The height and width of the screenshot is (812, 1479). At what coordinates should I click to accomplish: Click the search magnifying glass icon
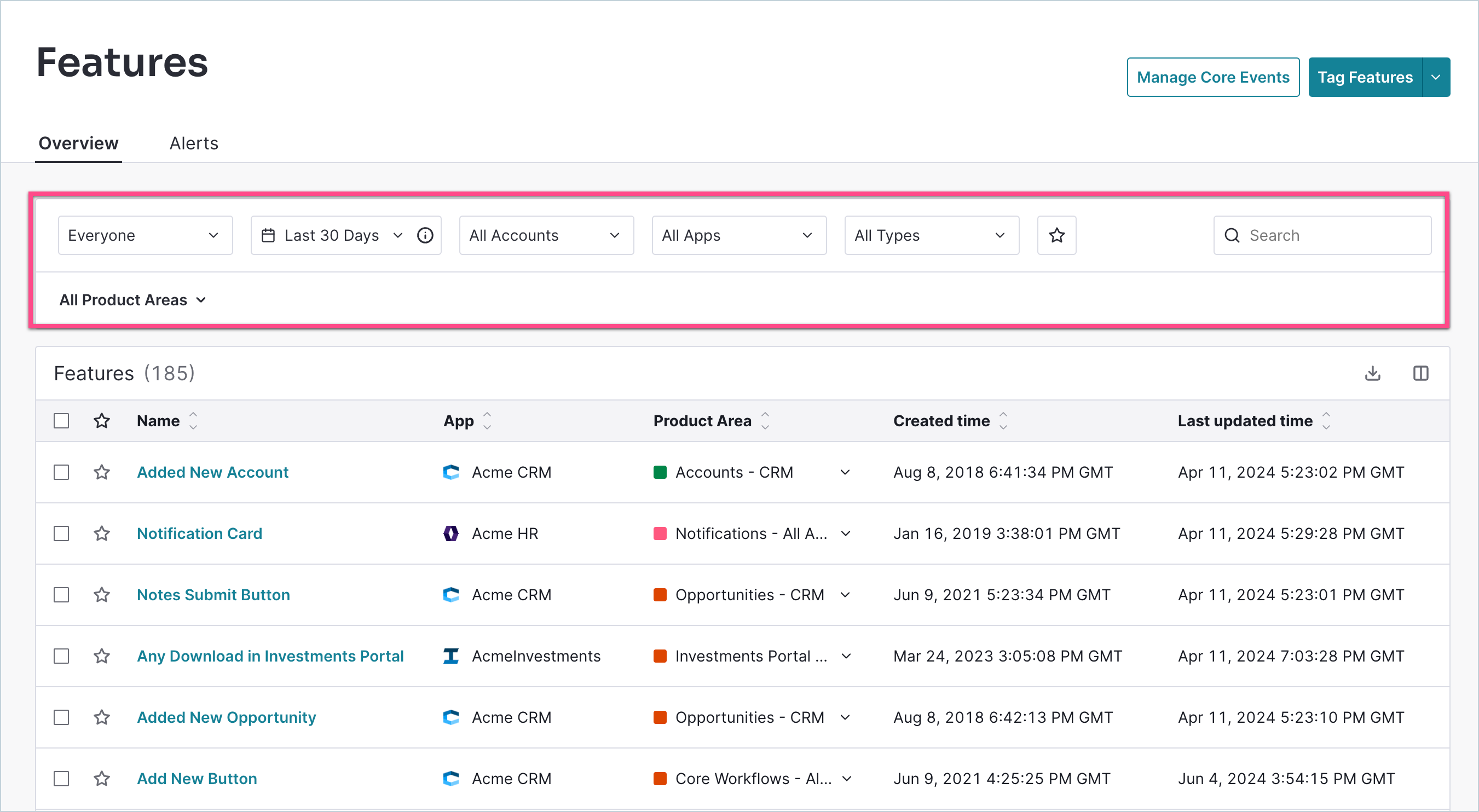[1232, 235]
